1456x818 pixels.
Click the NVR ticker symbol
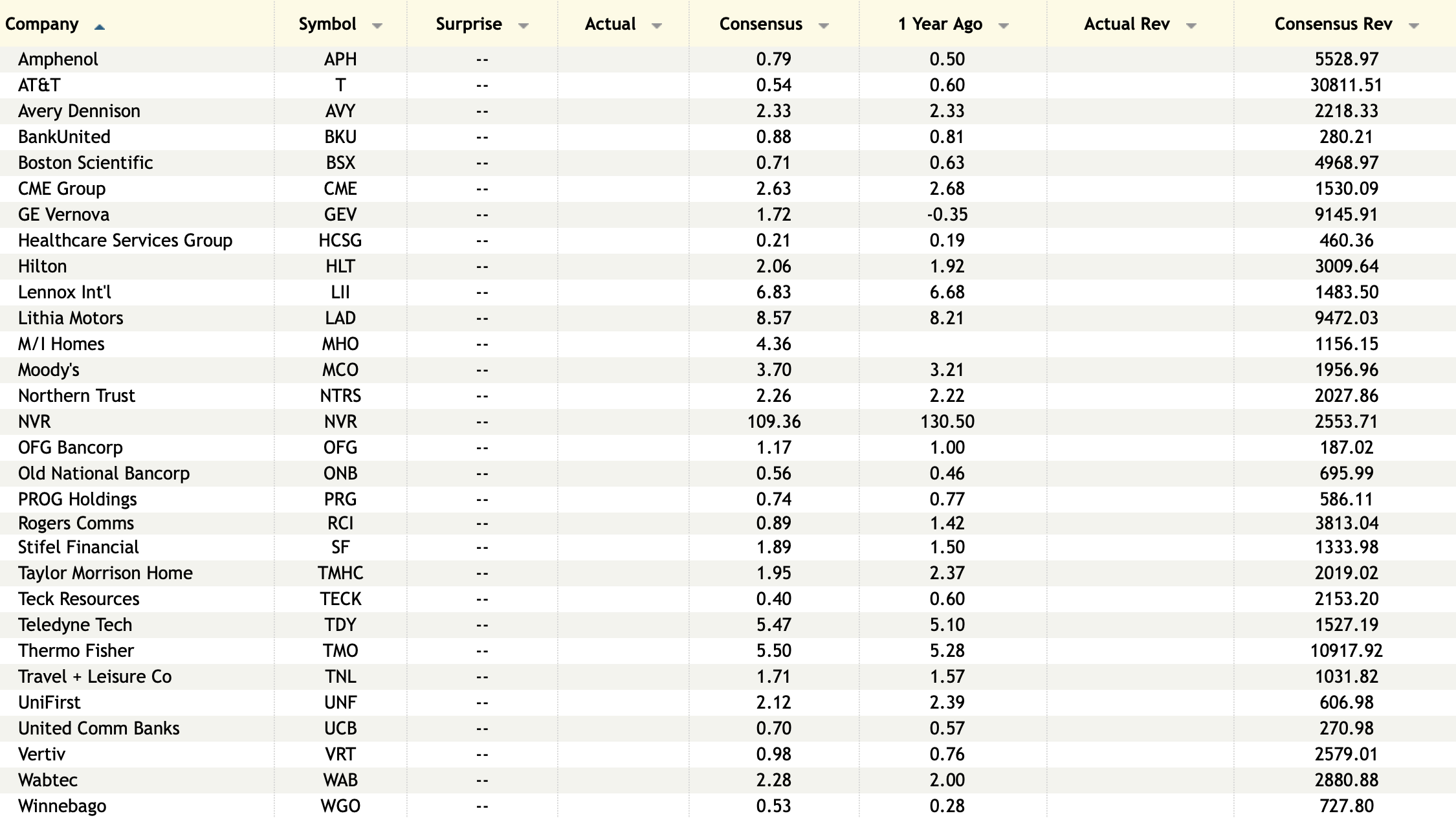[340, 422]
